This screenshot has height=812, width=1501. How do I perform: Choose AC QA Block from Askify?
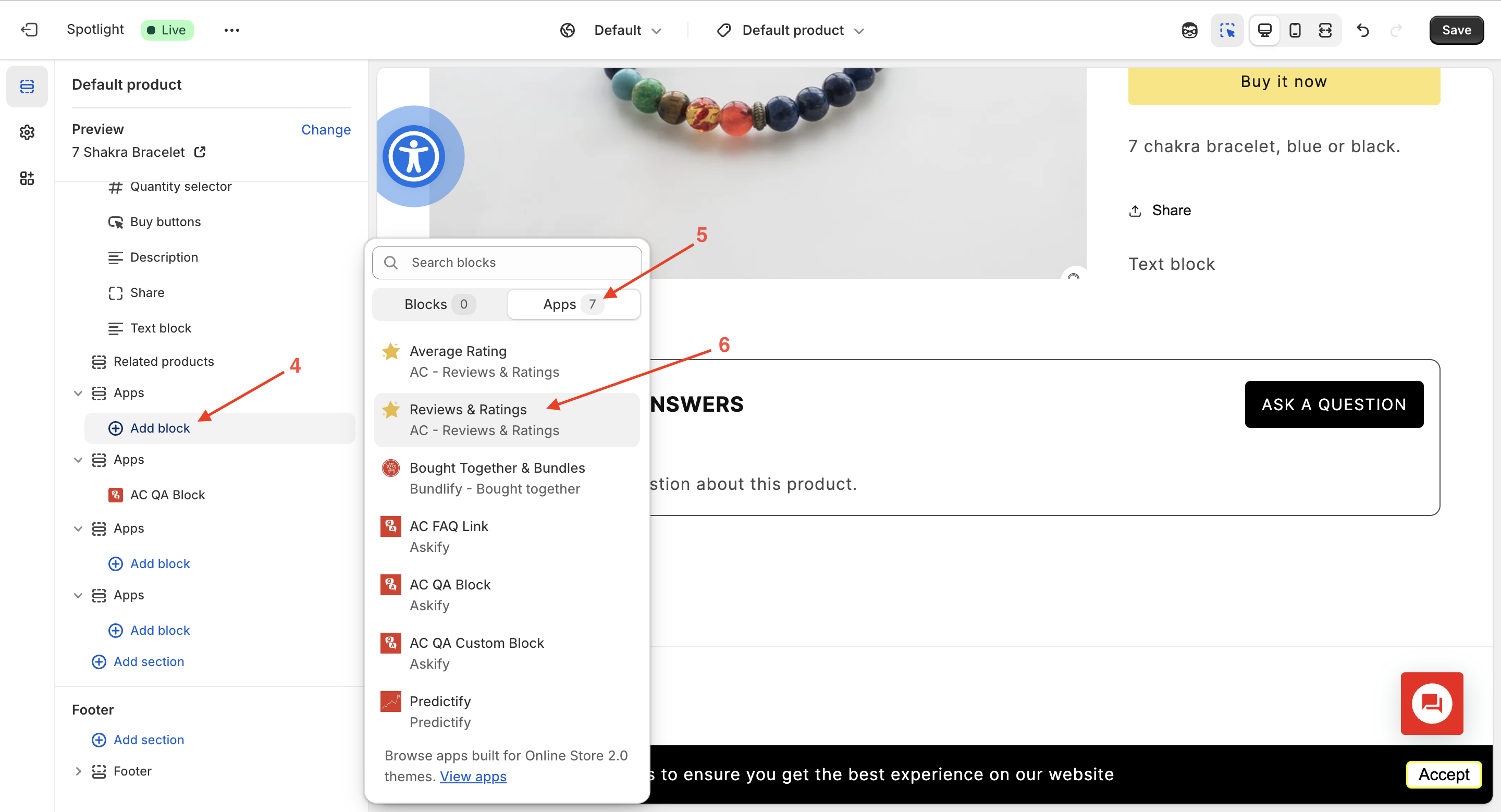507,595
